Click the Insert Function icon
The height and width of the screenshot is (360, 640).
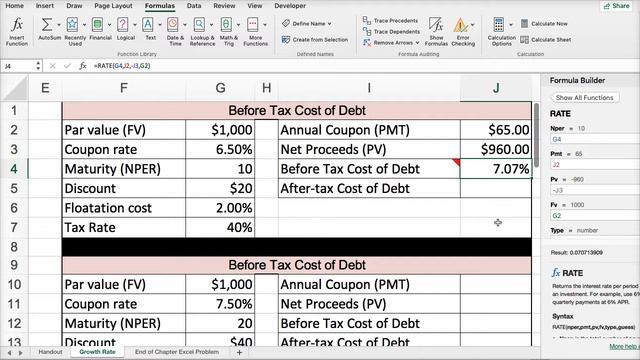click(17, 25)
